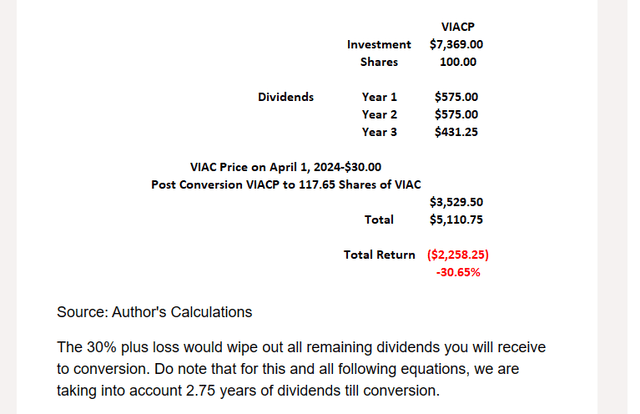The image size is (640, 414).
Task: Click the Total Return label
Action: 379,254
